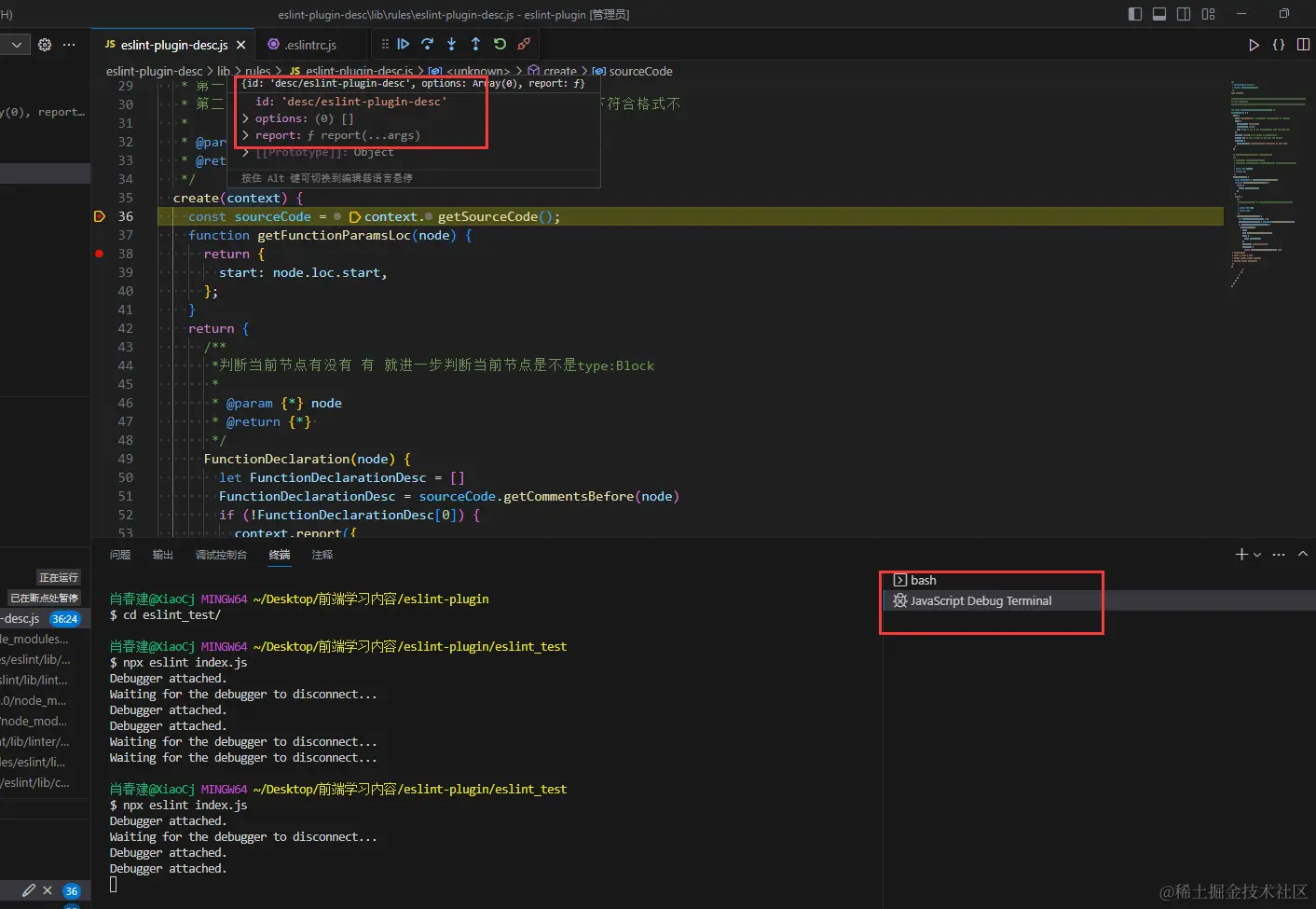The image size is (1316, 909).
Task: Open the new terminal profile dropdown
Action: coord(1257,554)
